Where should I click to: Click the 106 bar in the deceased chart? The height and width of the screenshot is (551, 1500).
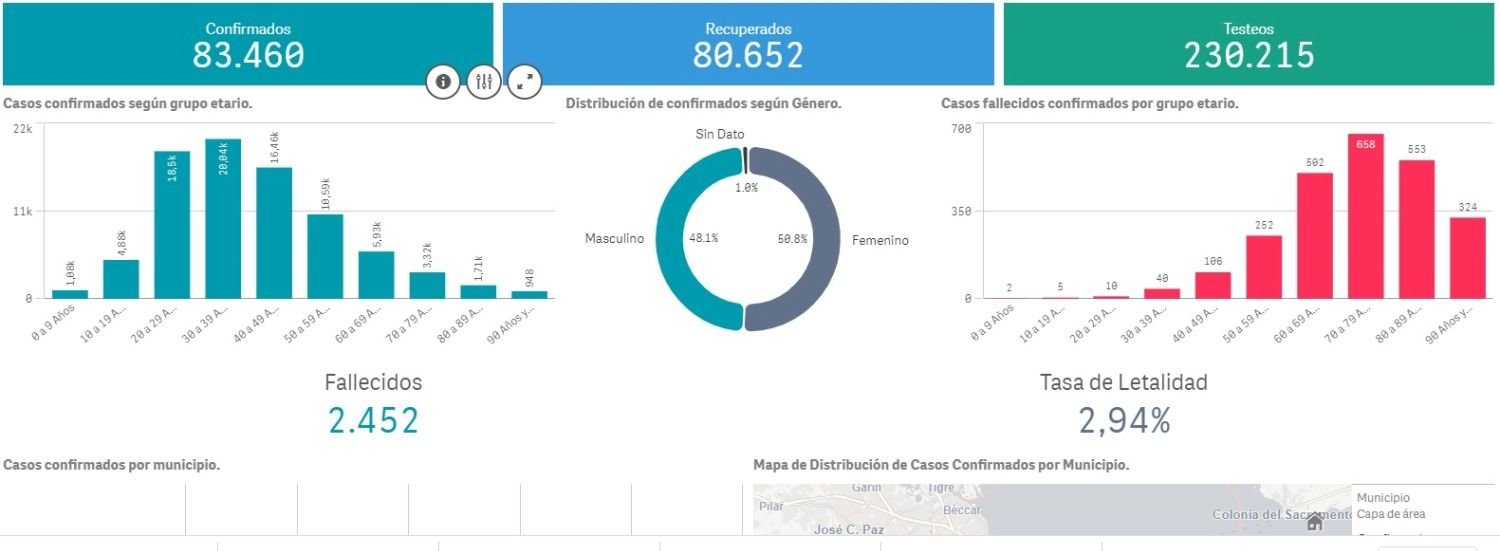[x=1212, y=285]
